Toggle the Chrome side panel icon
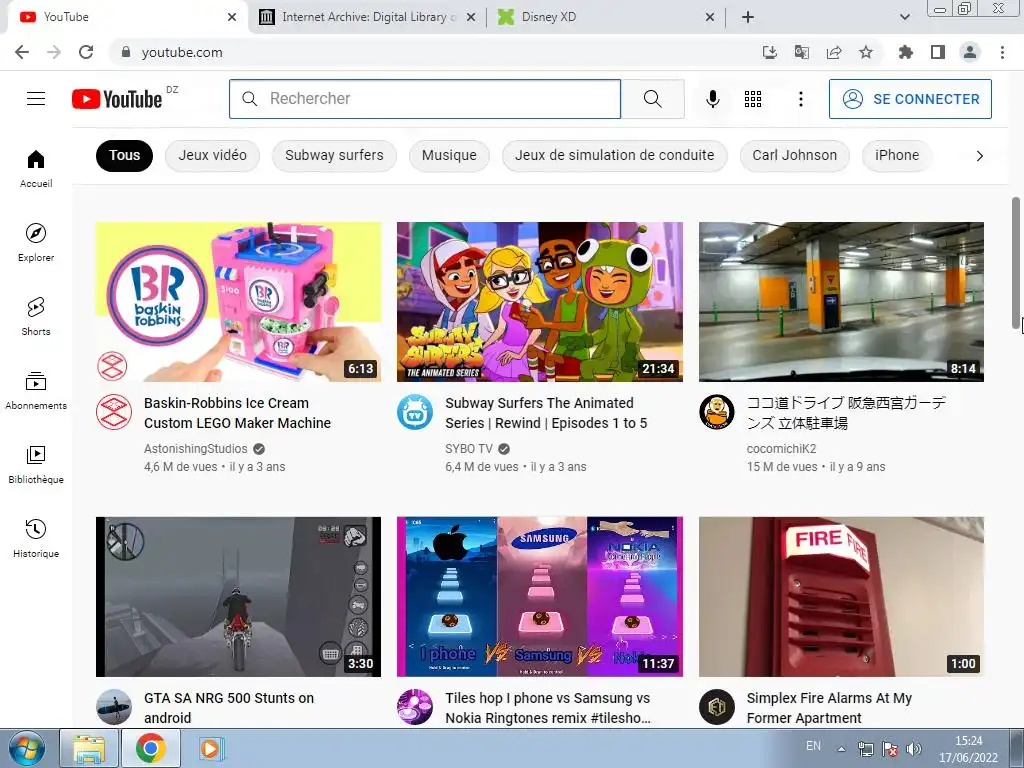The image size is (1024, 768). pos(938,52)
